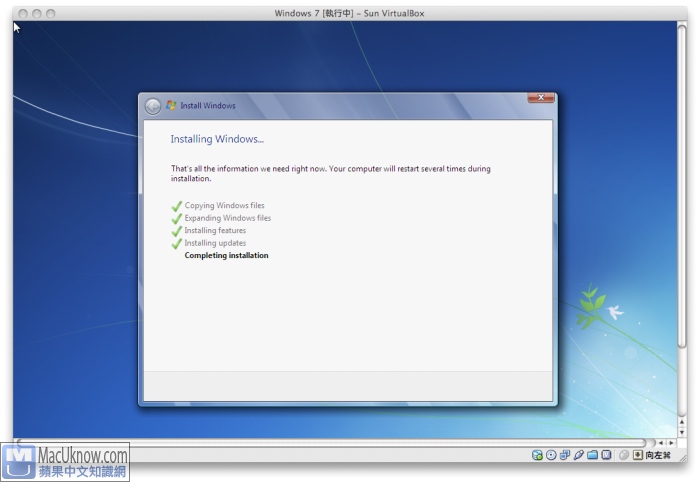
Task: Click the host key indicator text
Action: click(658, 455)
